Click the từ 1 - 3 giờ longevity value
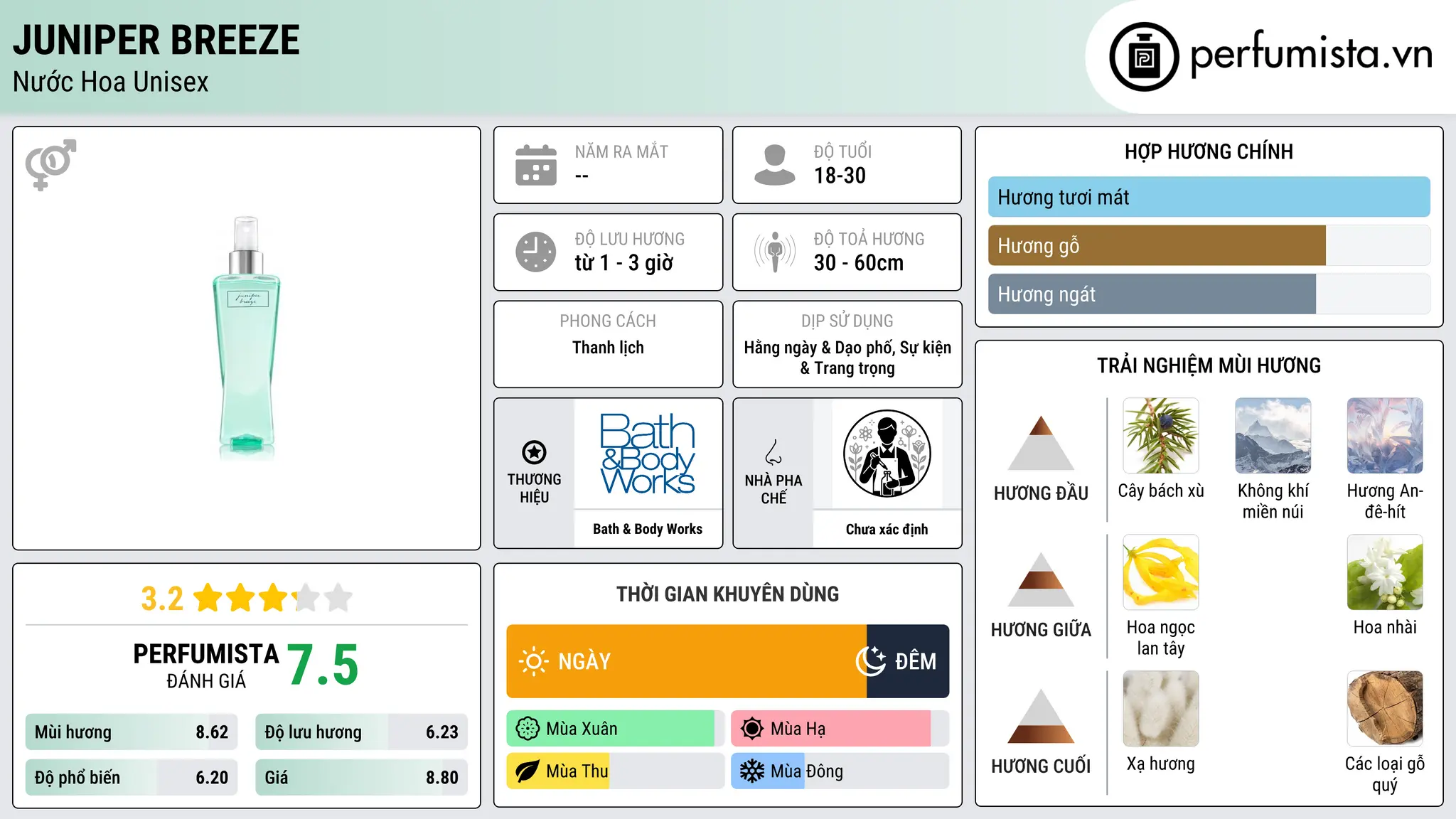Screen dimensions: 1456x819 tap(624, 263)
